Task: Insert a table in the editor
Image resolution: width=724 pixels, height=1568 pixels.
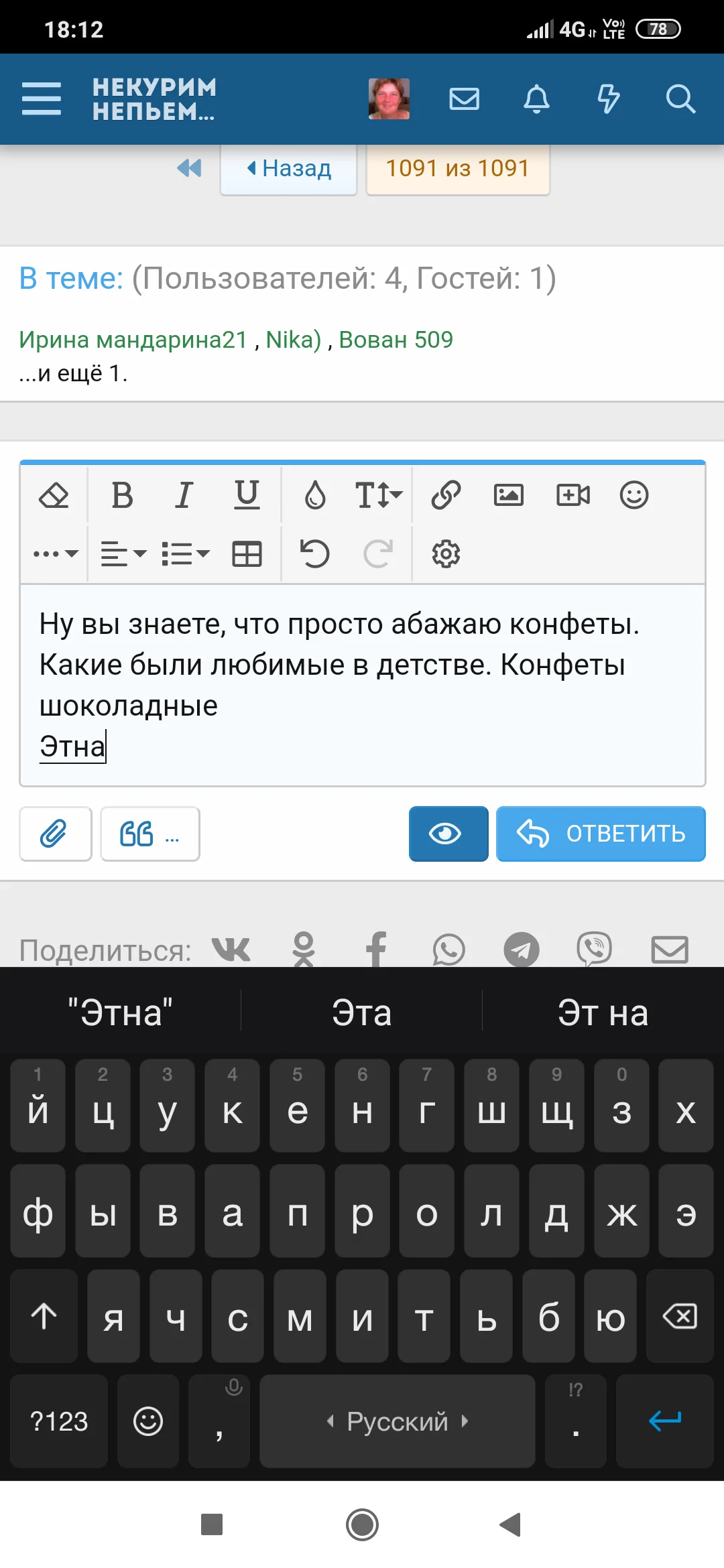Action: coord(247,554)
